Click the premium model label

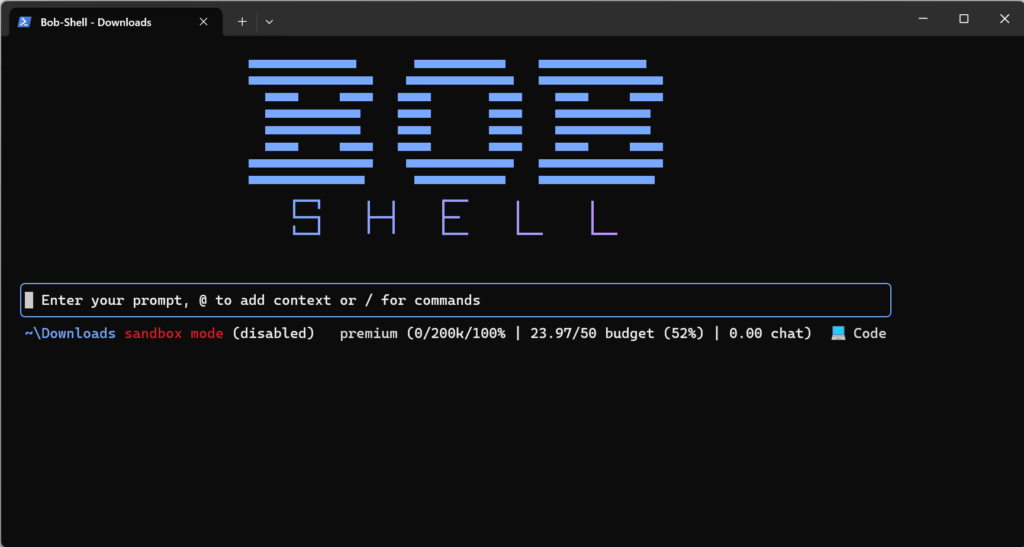(369, 333)
